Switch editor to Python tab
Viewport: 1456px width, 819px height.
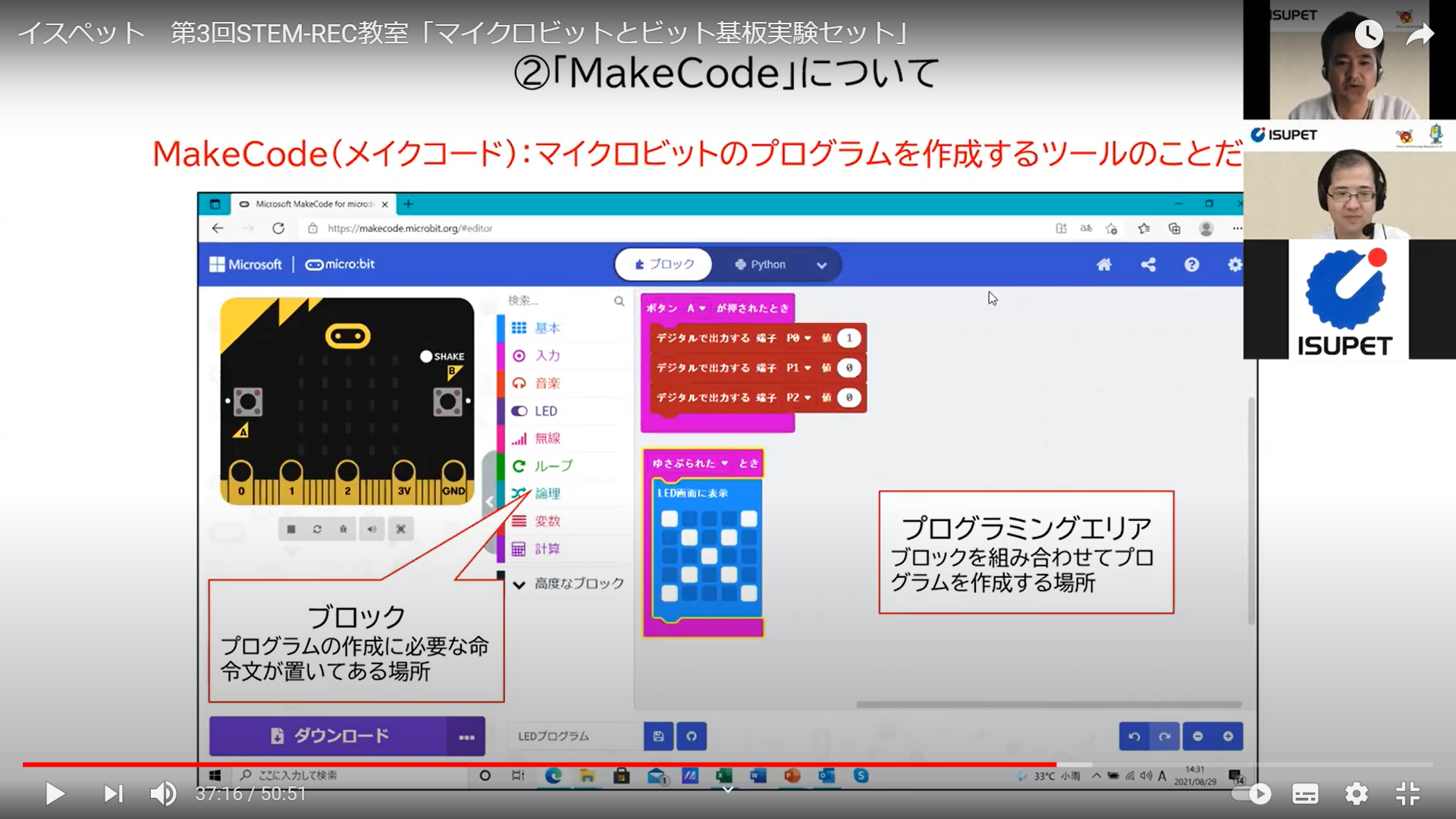coord(760,265)
